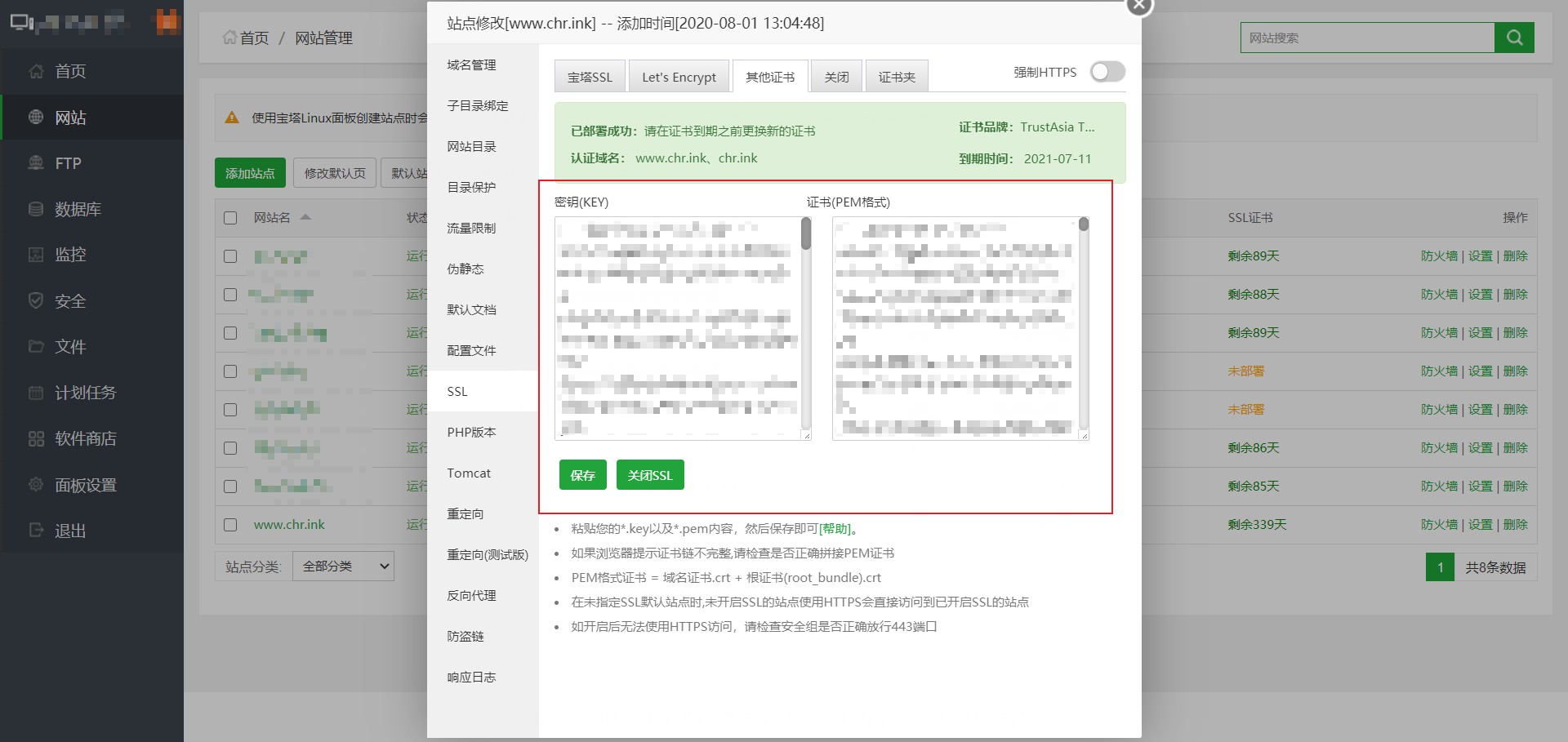The width and height of the screenshot is (1568, 742).
Task: Click the home icon in sidebar 首页
Action: point(36,71)
